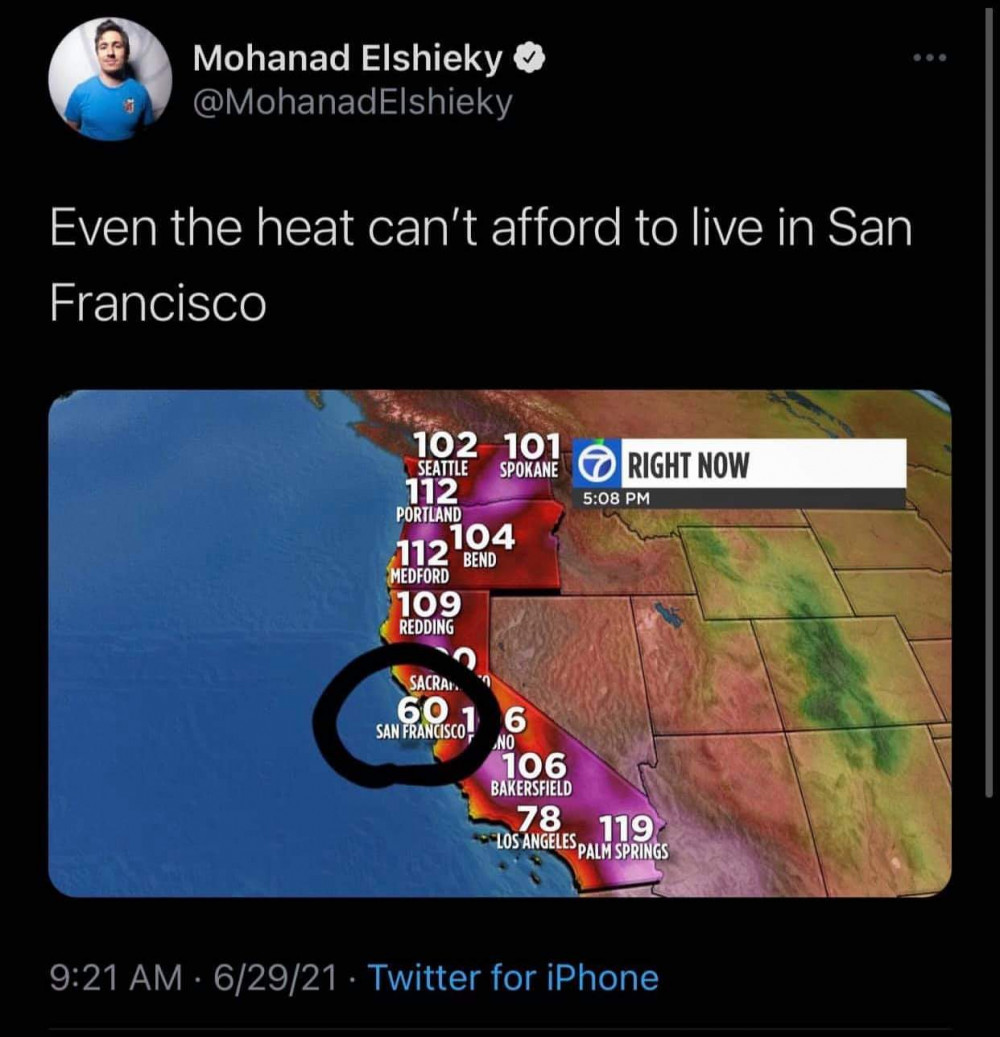Click the verified badge next to name

(530, 60)
